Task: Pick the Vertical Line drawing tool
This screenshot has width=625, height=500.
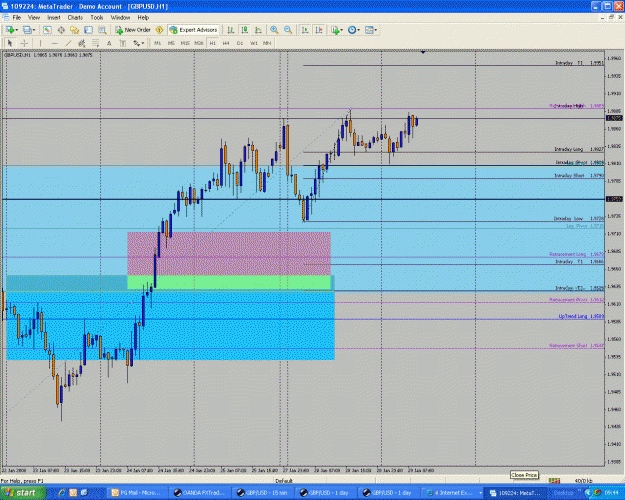Action: pos(40,43)
